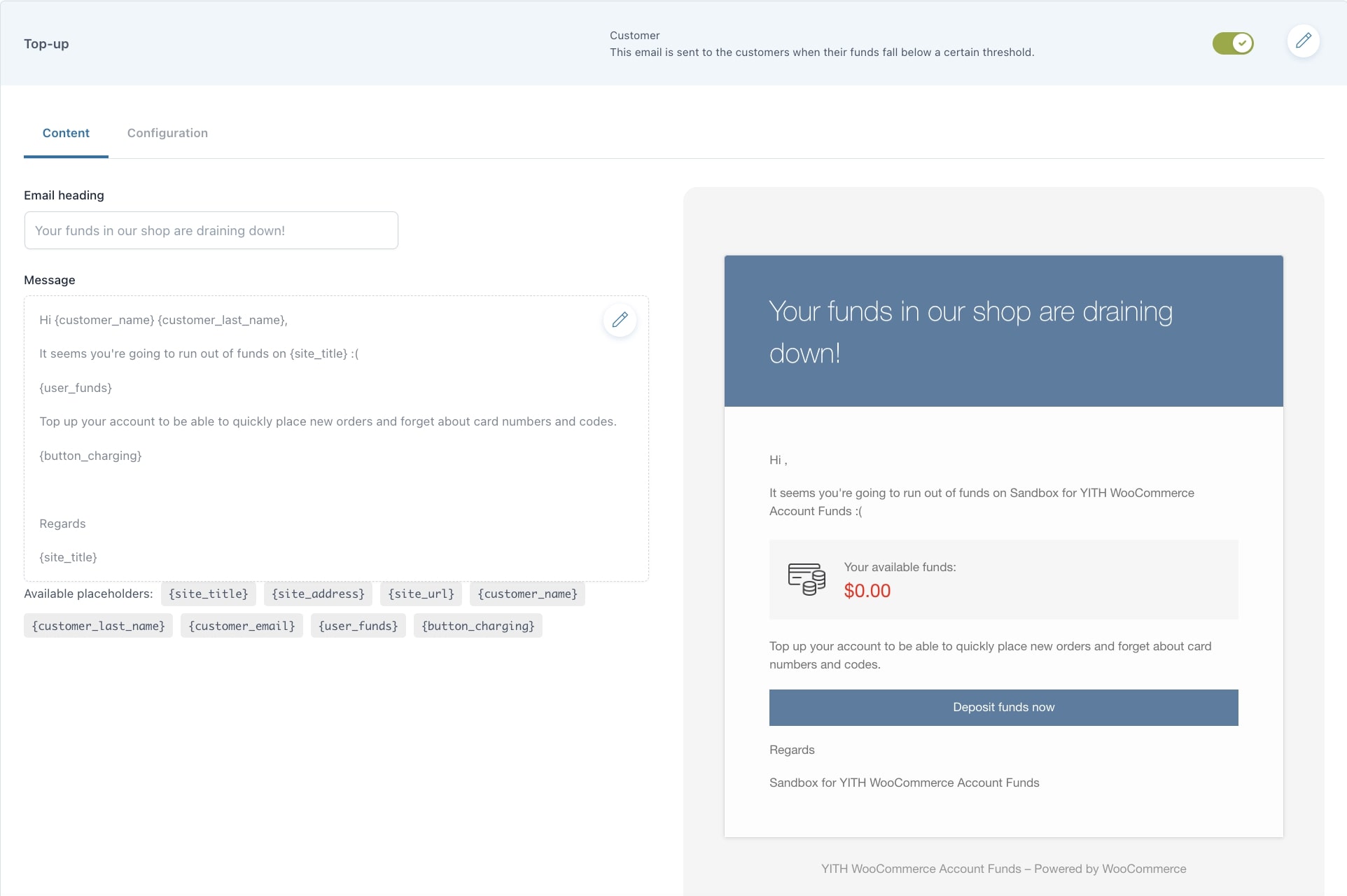1347x896 pixels.
Task: Click the Email heading input field
Action: click(x=211, y=230)
